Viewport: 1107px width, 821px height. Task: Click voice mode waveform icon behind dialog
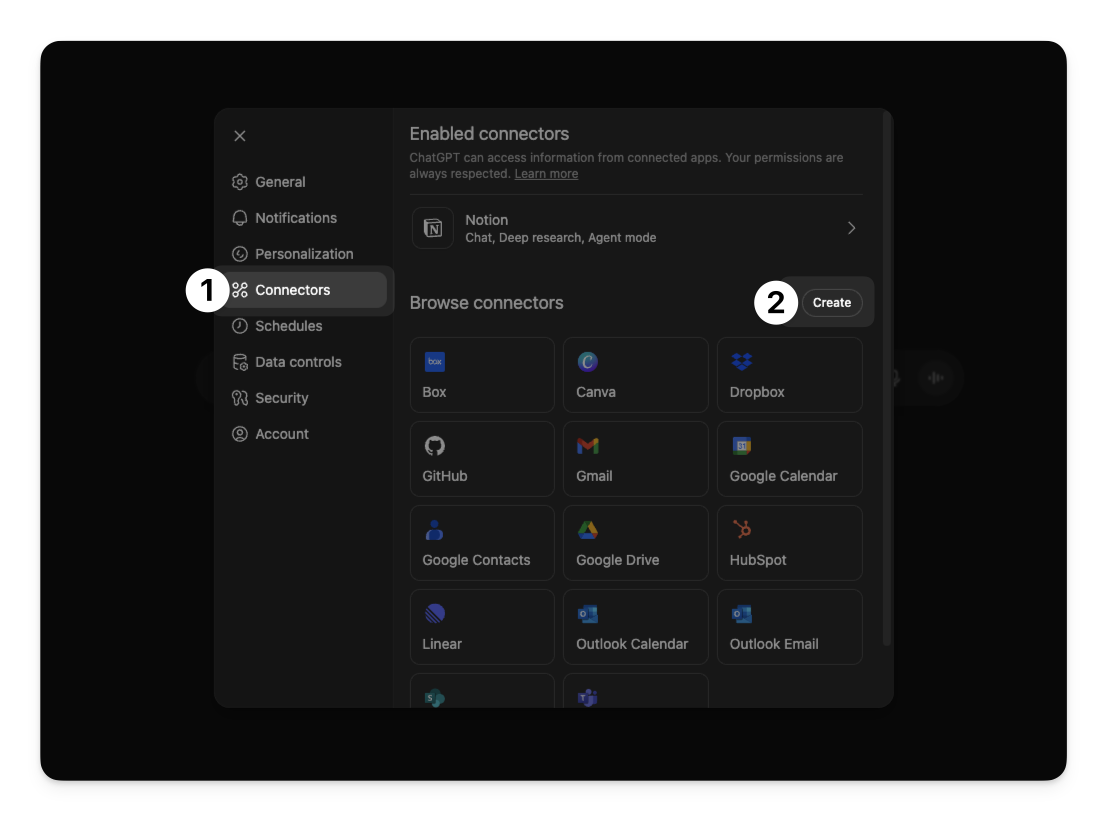935,378
